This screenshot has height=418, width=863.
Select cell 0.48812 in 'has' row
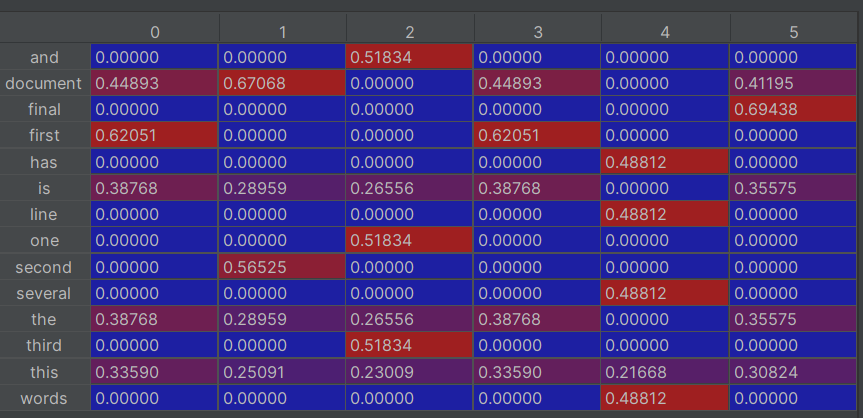[665, 162]
